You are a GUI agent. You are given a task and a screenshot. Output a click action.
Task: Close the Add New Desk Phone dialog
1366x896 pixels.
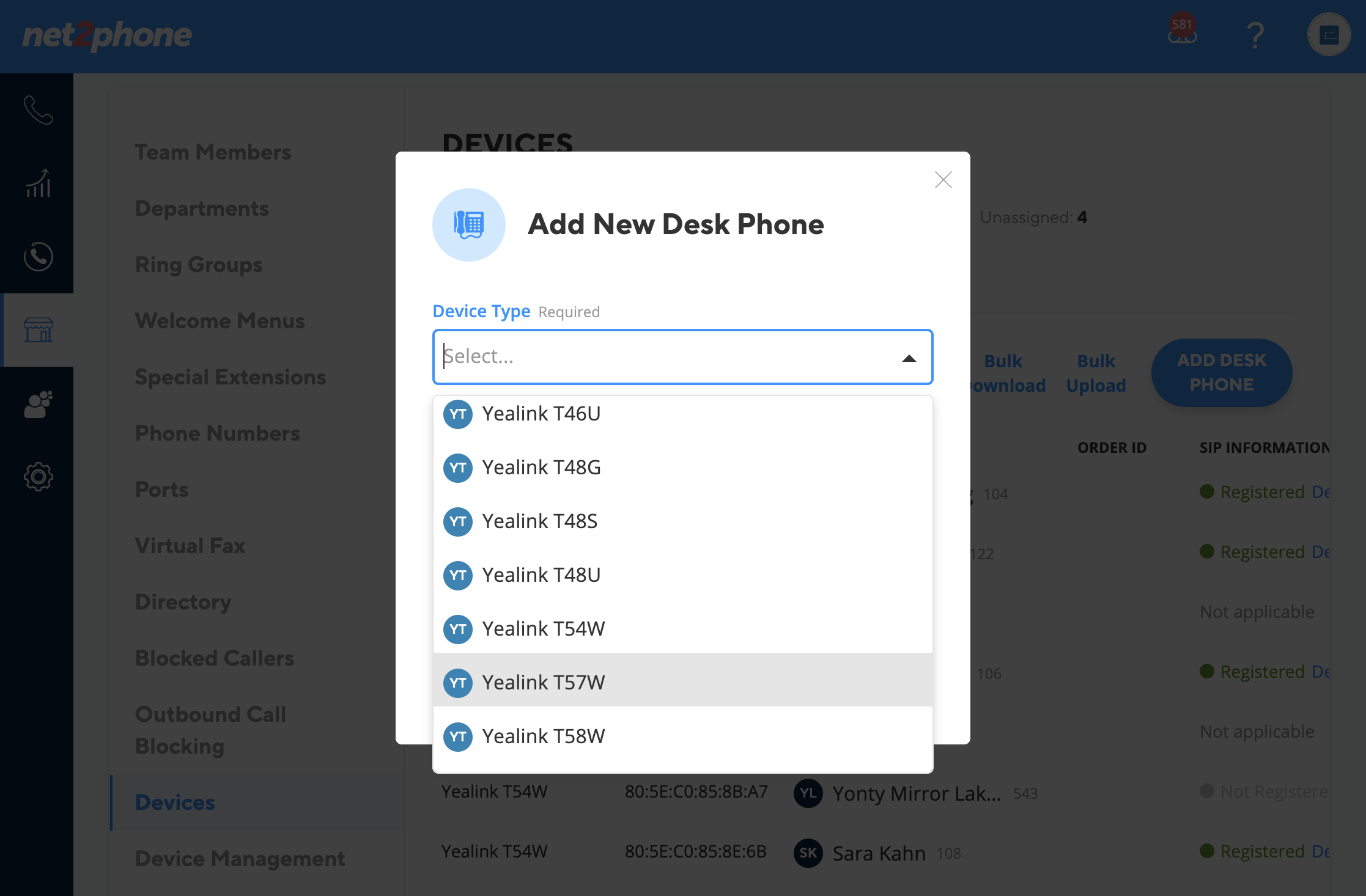(x=943, y=180)
